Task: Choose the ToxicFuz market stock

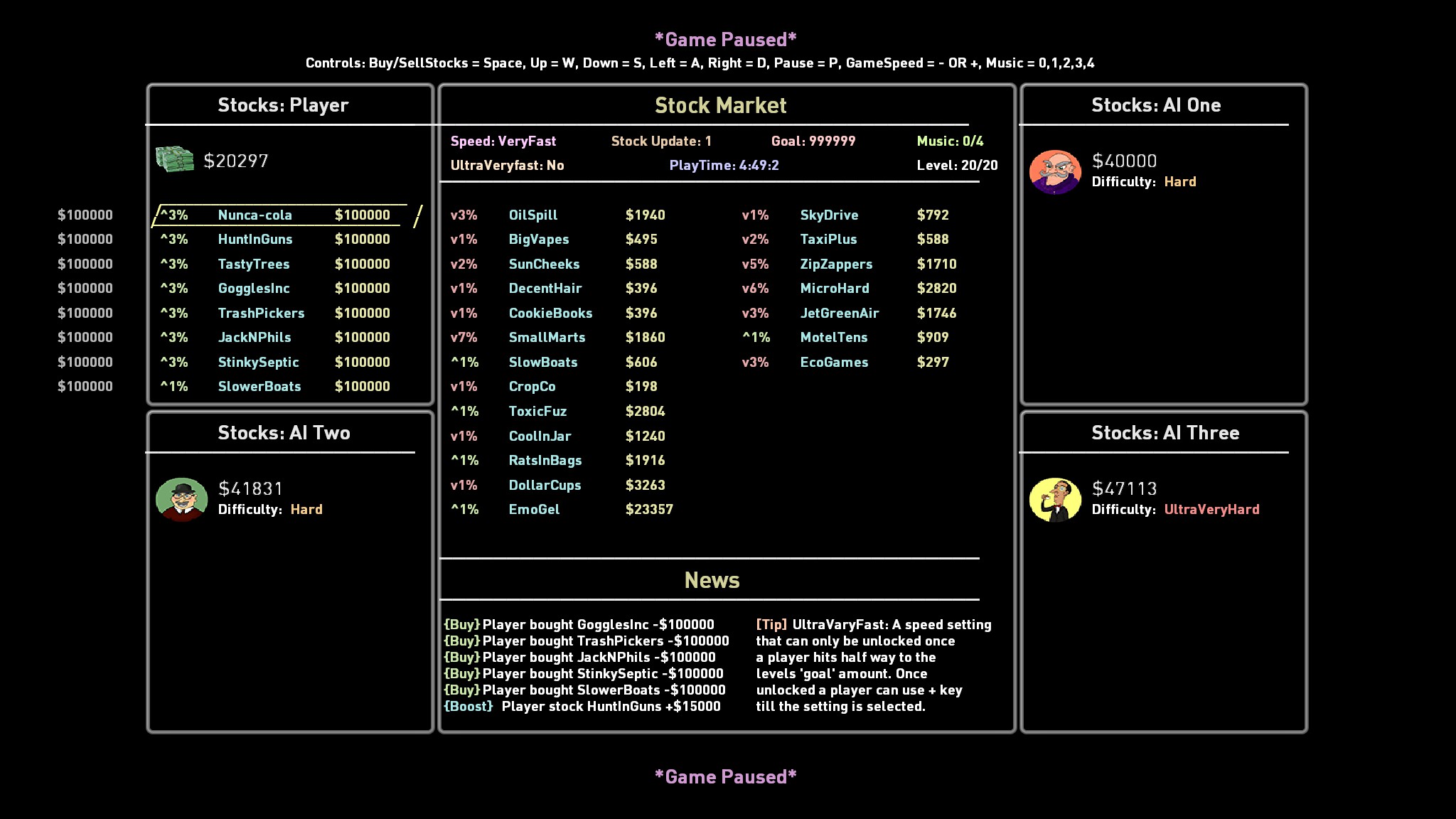Action: point(537,412)
